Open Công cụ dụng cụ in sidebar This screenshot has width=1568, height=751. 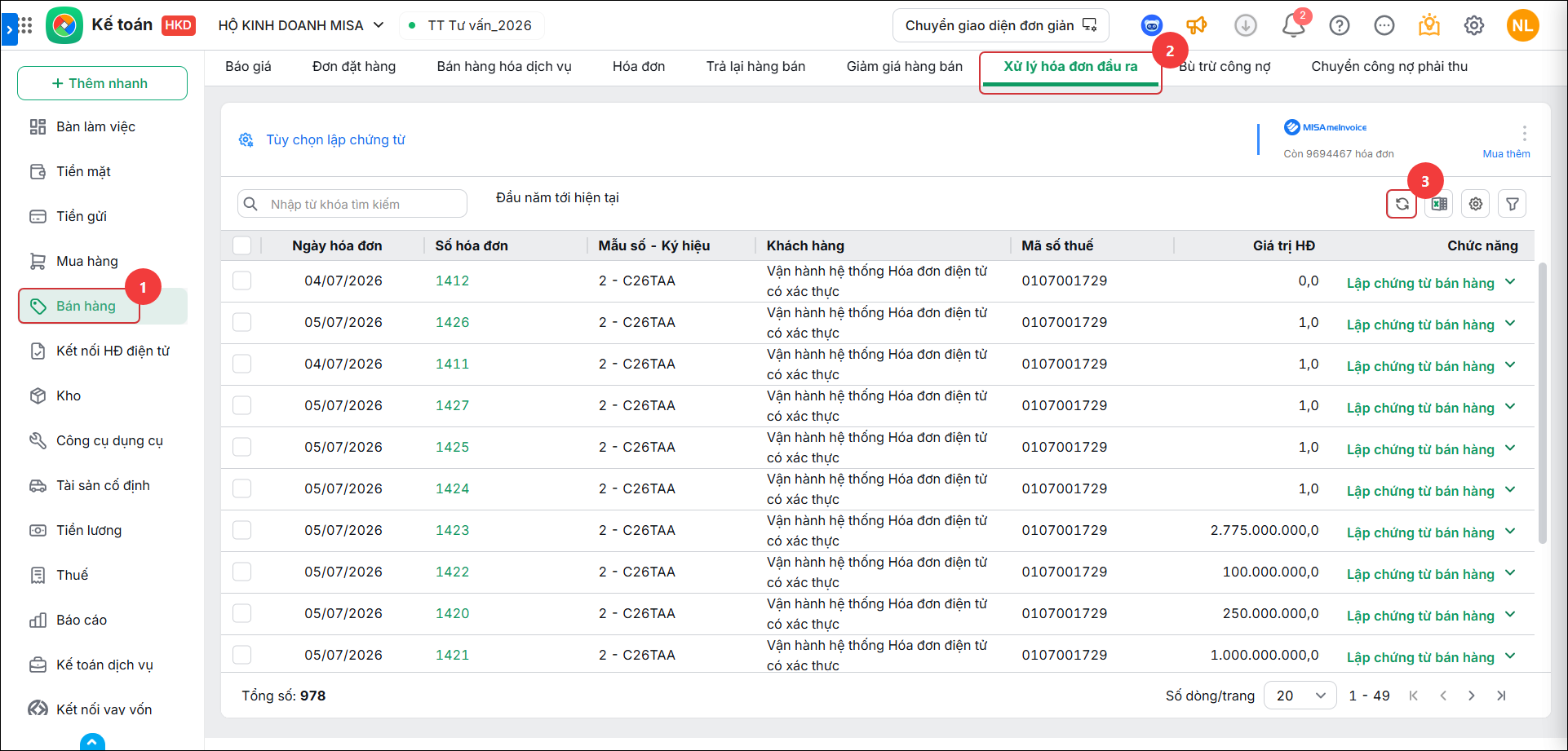109,440
